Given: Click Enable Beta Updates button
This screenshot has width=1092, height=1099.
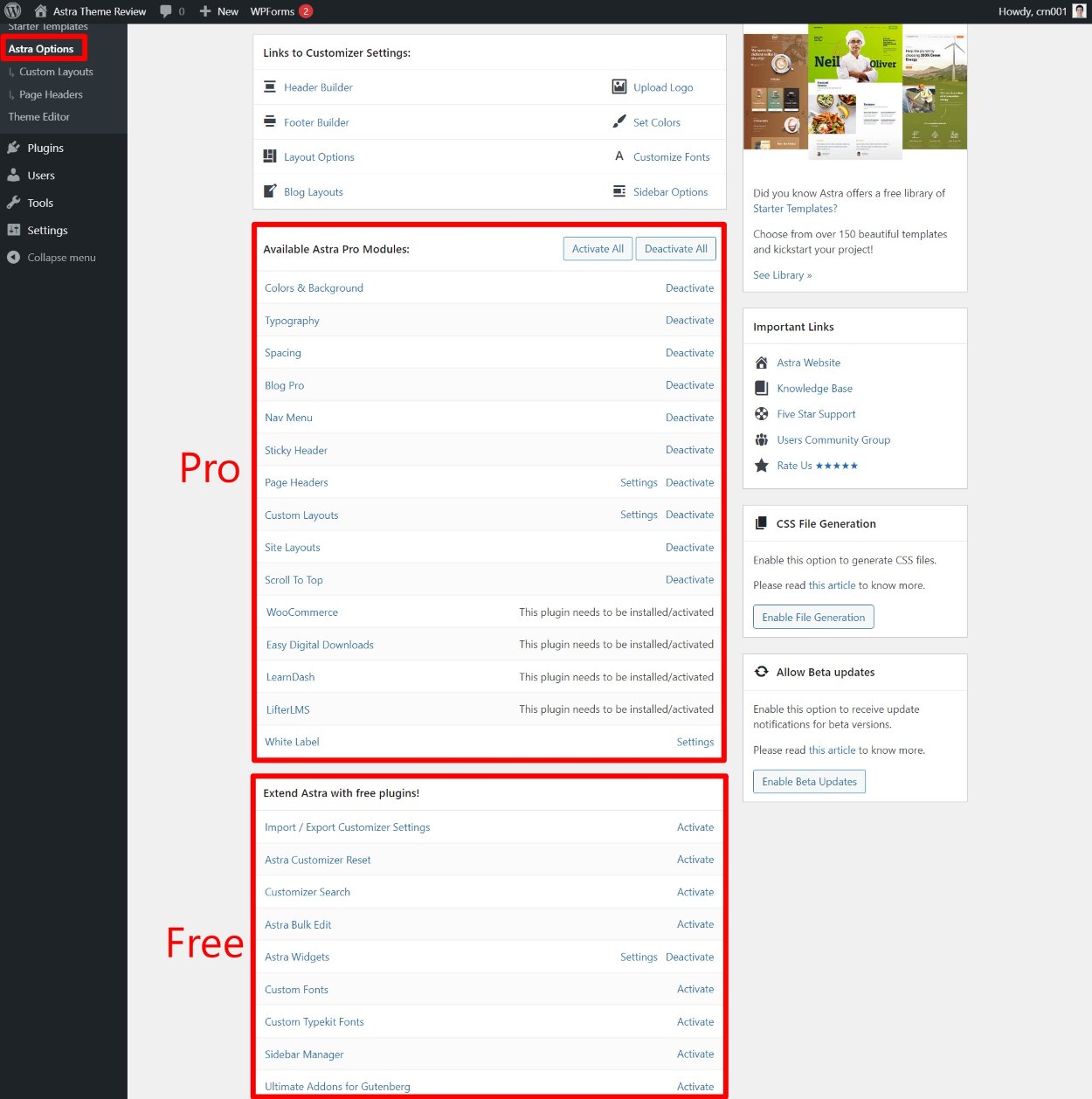Looking at the screenshot, I should pyautogui.click(x=809, y=781).
